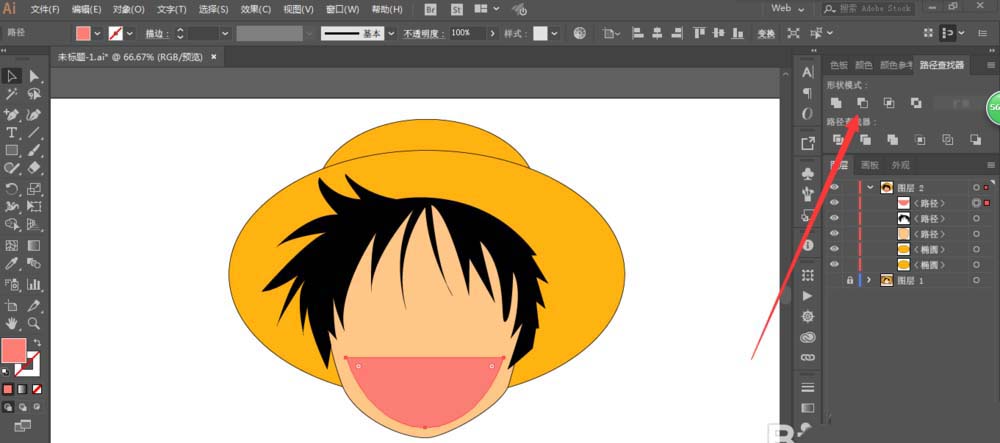Select the Pen tool
This screenshot has width=1000, height=443.
coord(11,114)
